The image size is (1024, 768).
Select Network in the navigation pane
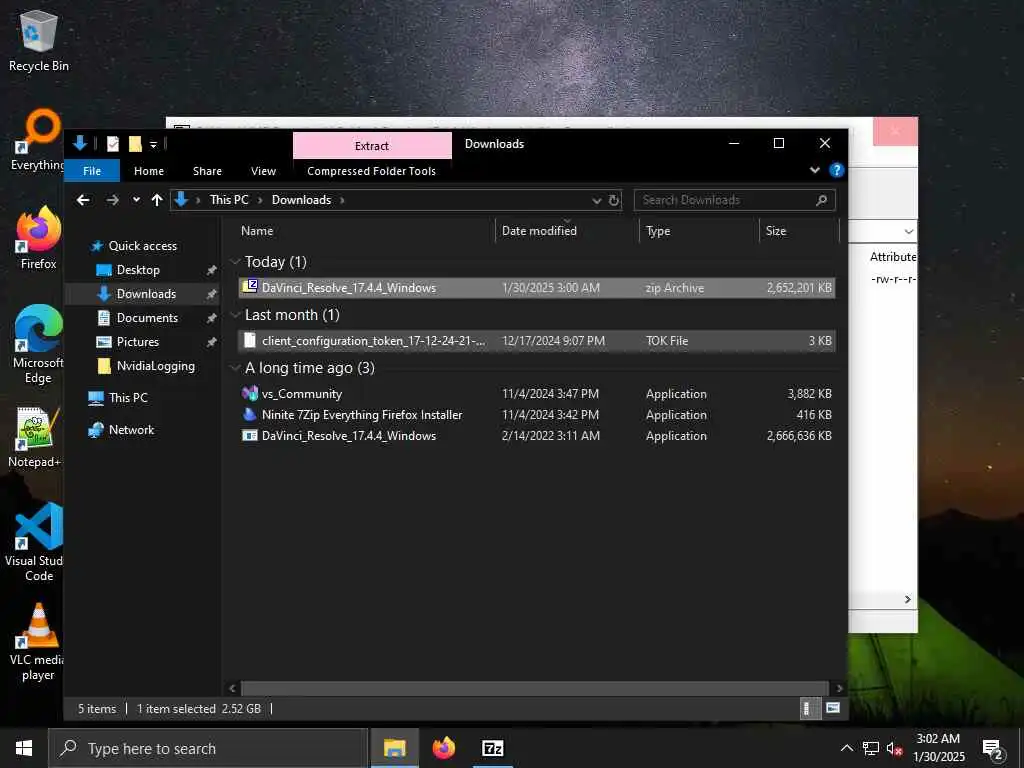click(x=131, y=430)
